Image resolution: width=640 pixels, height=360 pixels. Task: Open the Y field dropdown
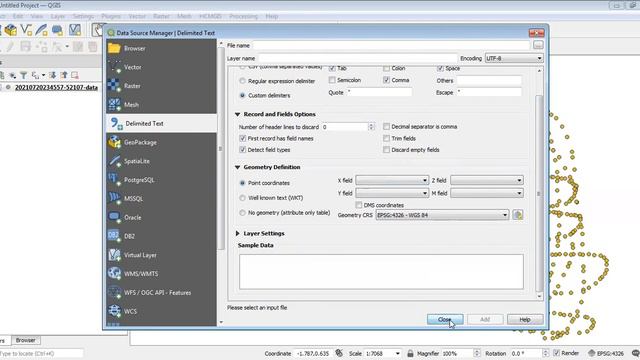392,193
